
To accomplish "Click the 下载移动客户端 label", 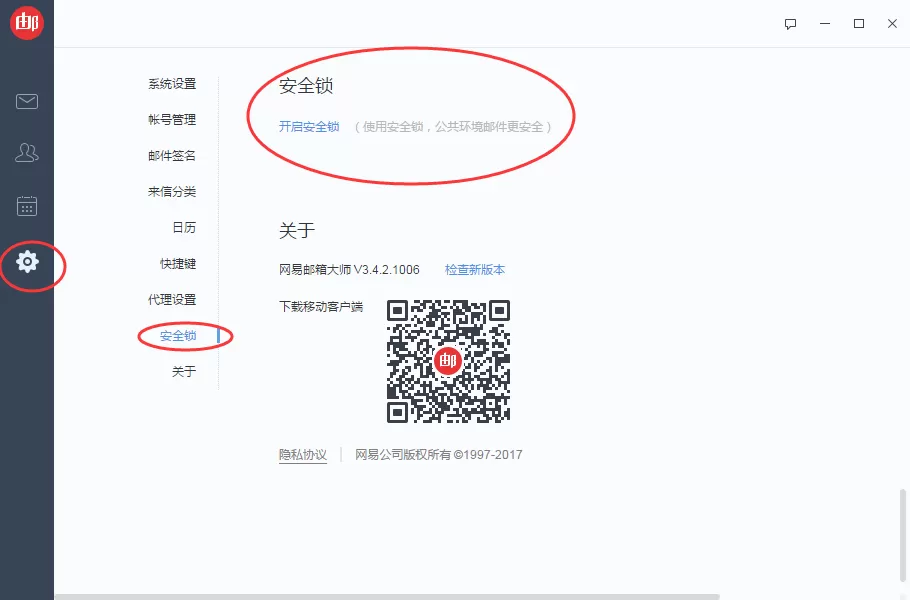I will 321,307.
